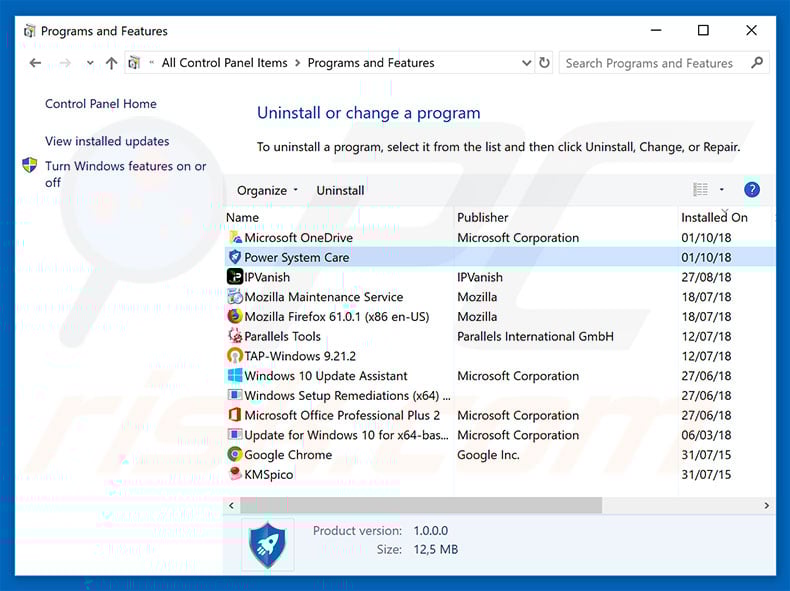Click the KMSpico icon
790x591 pixels.
235,474
